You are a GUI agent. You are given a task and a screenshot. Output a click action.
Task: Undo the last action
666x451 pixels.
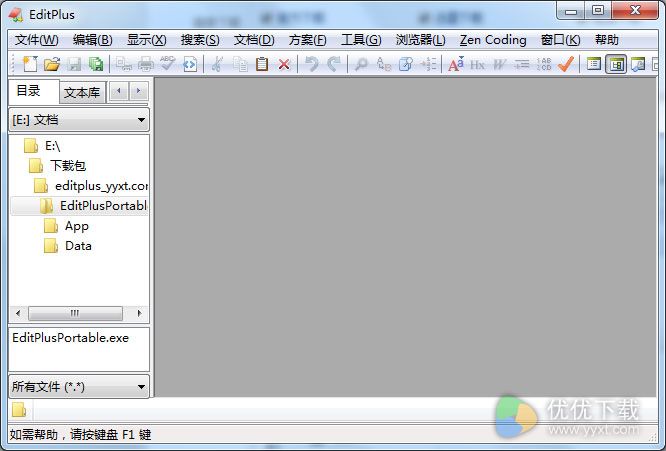coord(312,64)
